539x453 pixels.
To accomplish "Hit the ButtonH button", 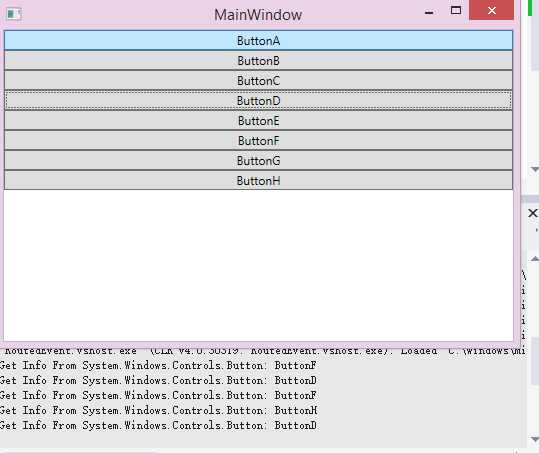I will 258,180.
